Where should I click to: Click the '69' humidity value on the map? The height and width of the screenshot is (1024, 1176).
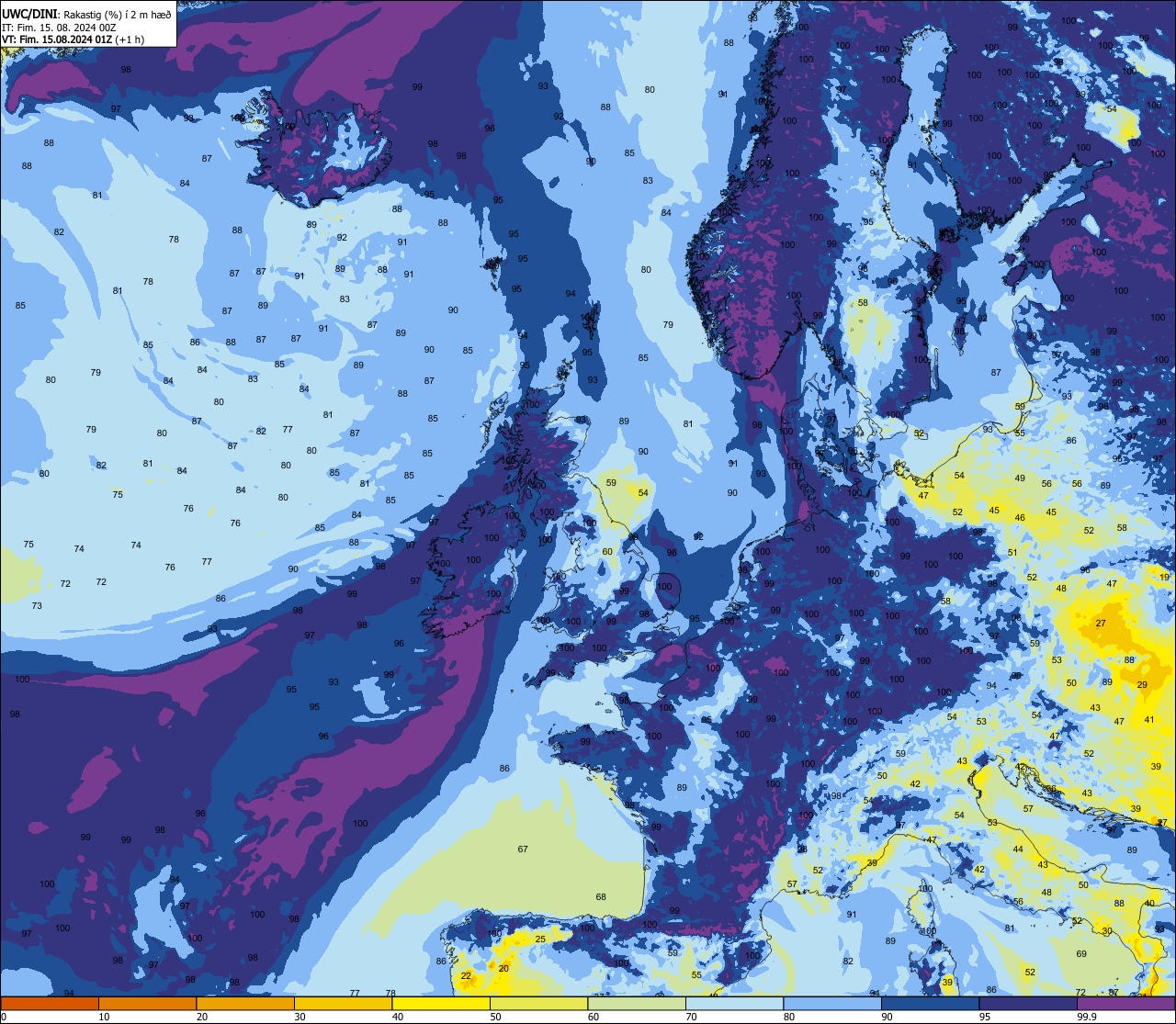[x=1081, y=953]
